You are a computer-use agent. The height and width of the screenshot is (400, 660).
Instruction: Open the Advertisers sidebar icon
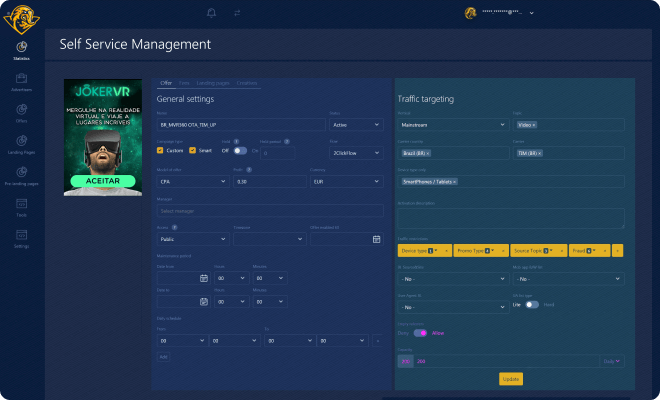[21, 78]
